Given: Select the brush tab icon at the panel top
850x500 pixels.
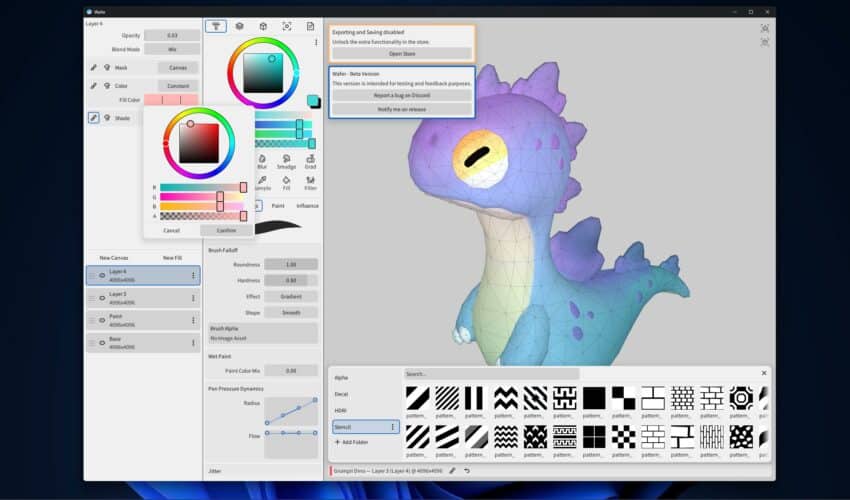Looking at the screenshot, I should click(x=215, y=26).
